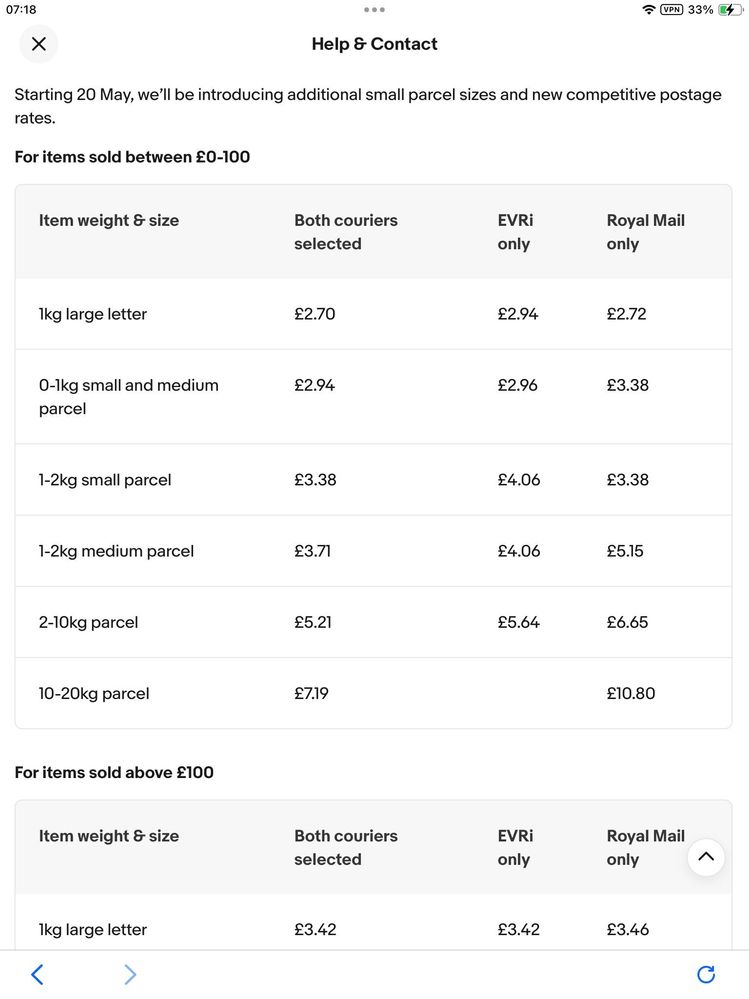Tap the 07:18 clock in status bar

22,10
